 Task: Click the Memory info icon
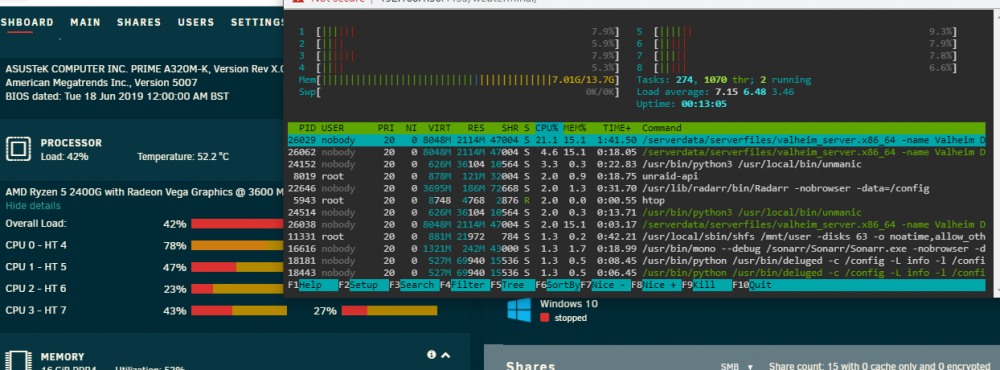click(432, 355)
